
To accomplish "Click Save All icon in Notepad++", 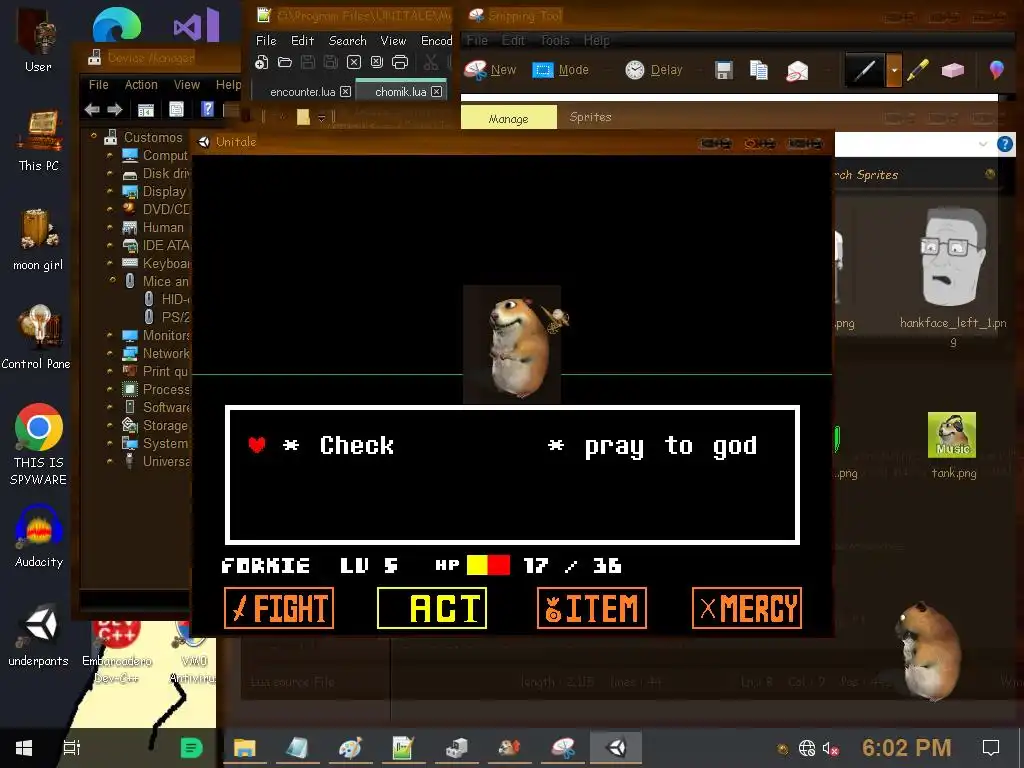I will point(331,62).
